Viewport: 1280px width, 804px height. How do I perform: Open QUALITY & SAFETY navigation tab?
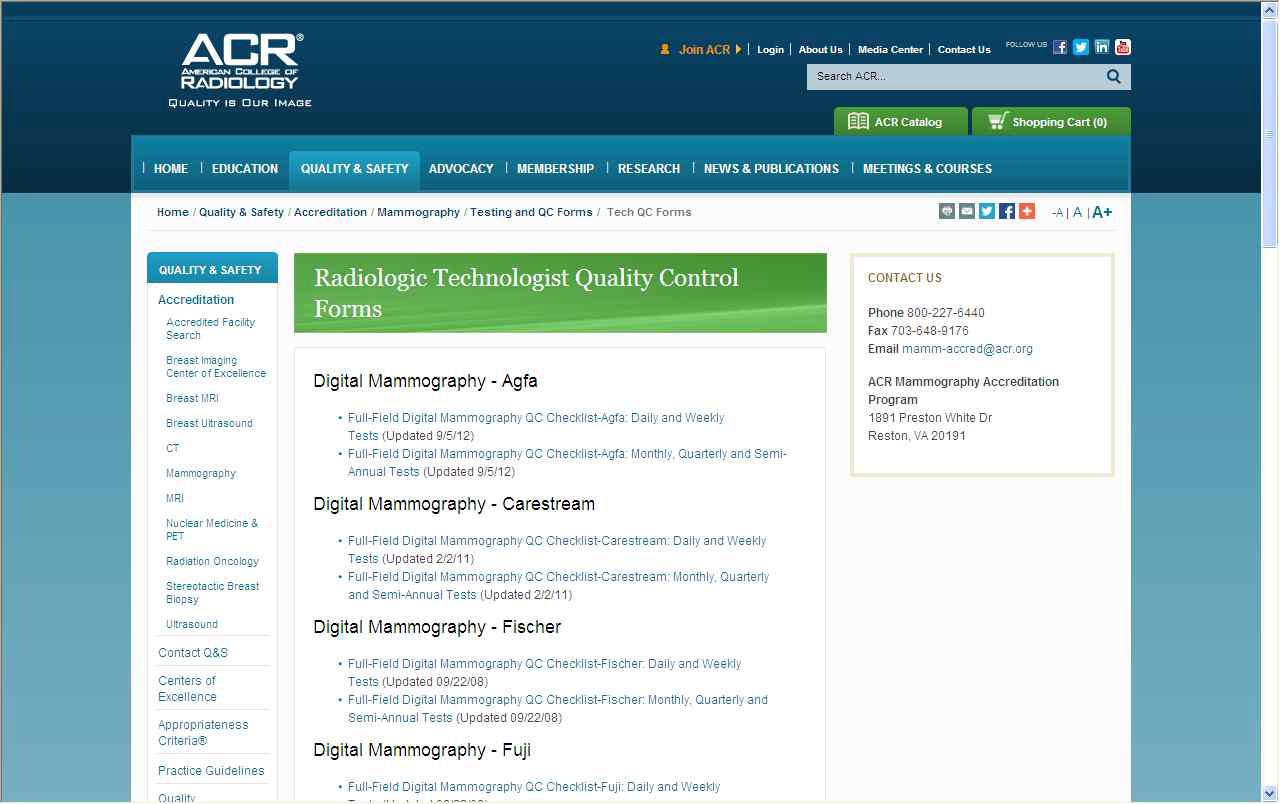(355, 169)
